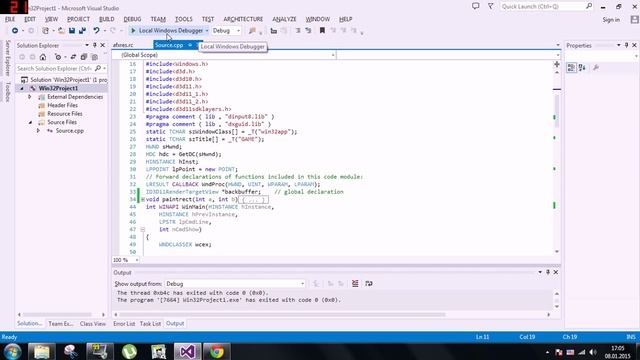Expand the External Dependencies node

tap(29, 97)
